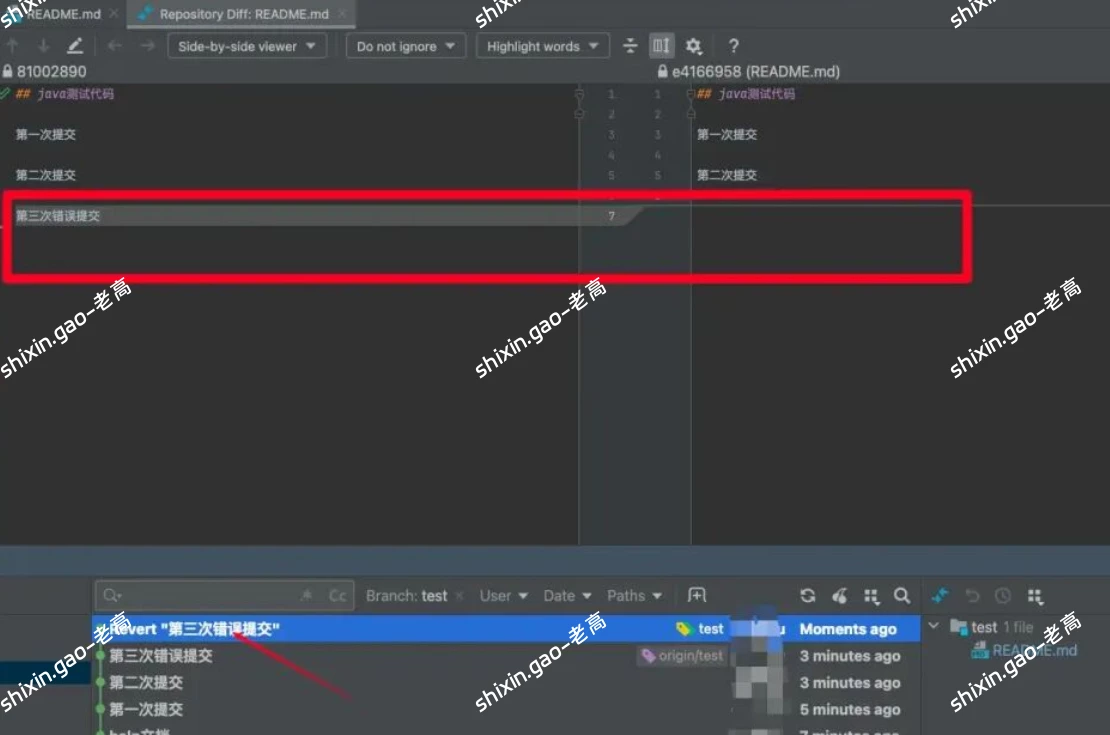Refresh the Git log
The image size is (1110, 735).
[808, 596]
